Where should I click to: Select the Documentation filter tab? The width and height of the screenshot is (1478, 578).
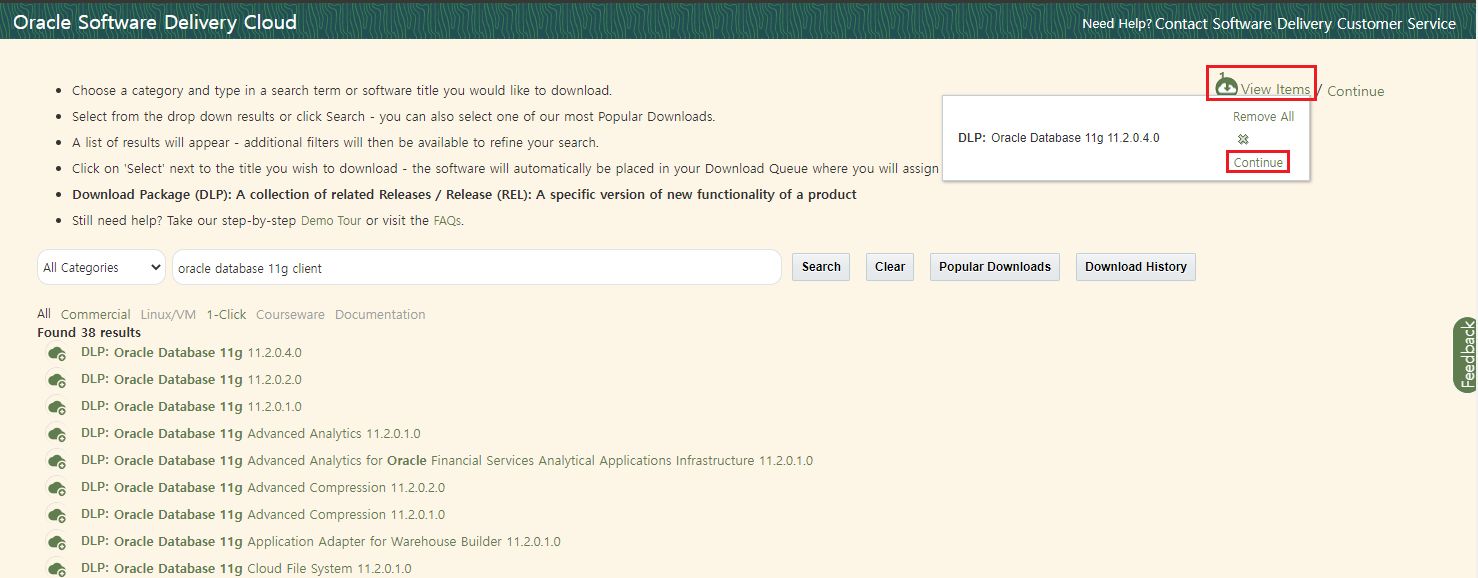click(380, 314)
